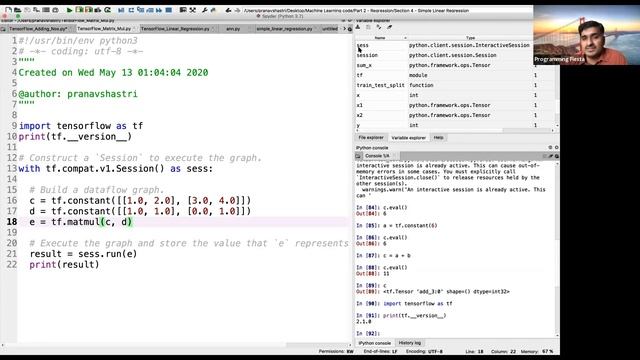
Task: Click the Run selection toolbar icon
Action: 98,10
